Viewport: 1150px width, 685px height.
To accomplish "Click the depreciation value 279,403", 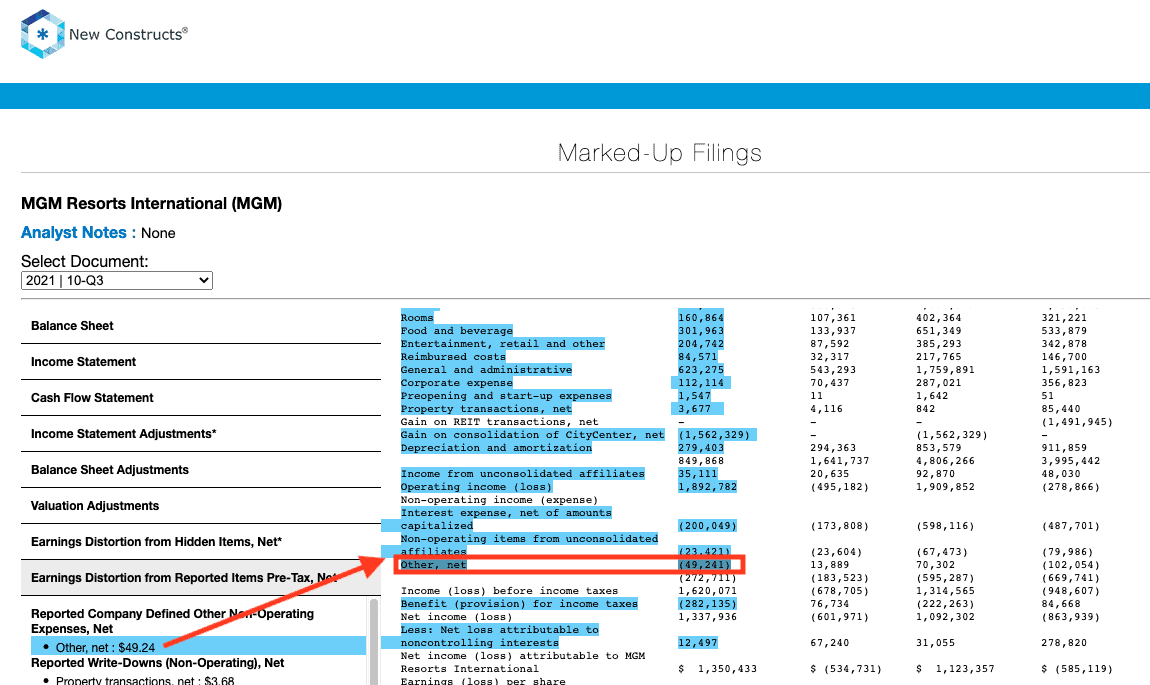I will 700,448.
